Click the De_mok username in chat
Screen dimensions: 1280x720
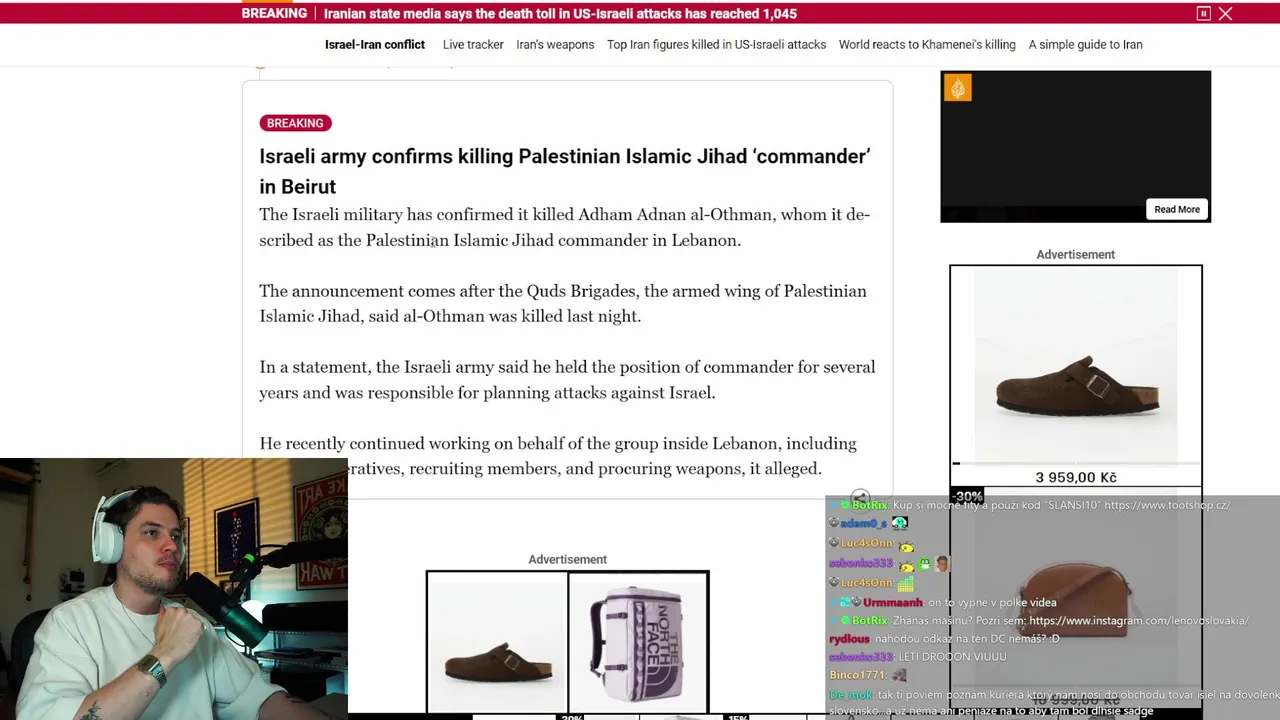point(851,695)
